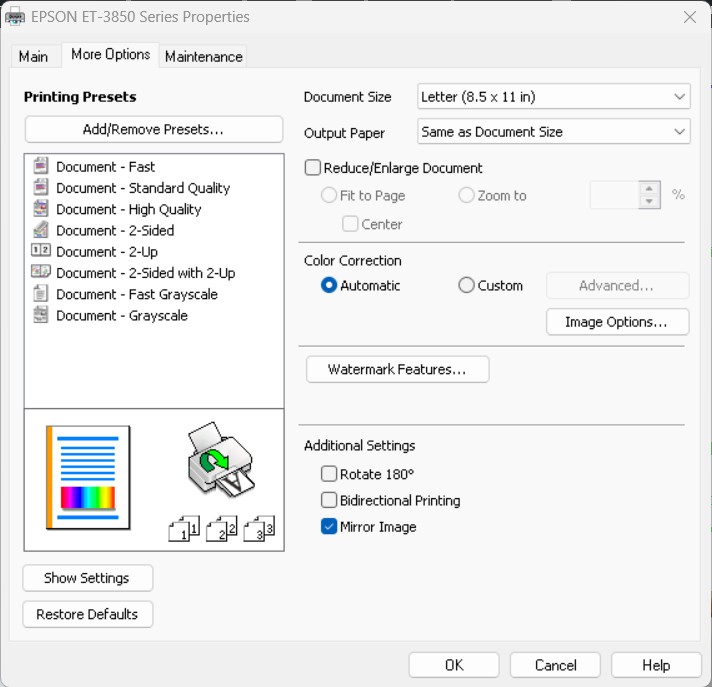Viewport: 712px width, 687px height.
Task: Open the Document Size dropdown
Action: click(553, 97)
